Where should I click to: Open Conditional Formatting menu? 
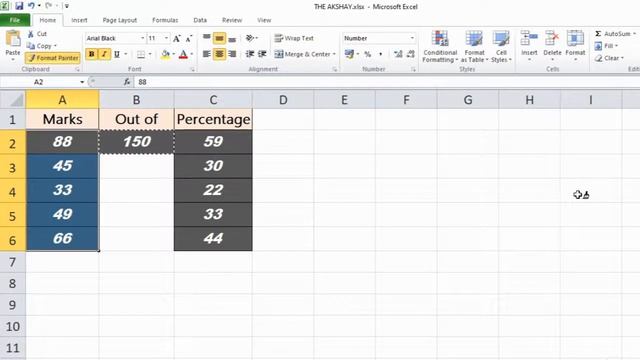pos(440,47)
